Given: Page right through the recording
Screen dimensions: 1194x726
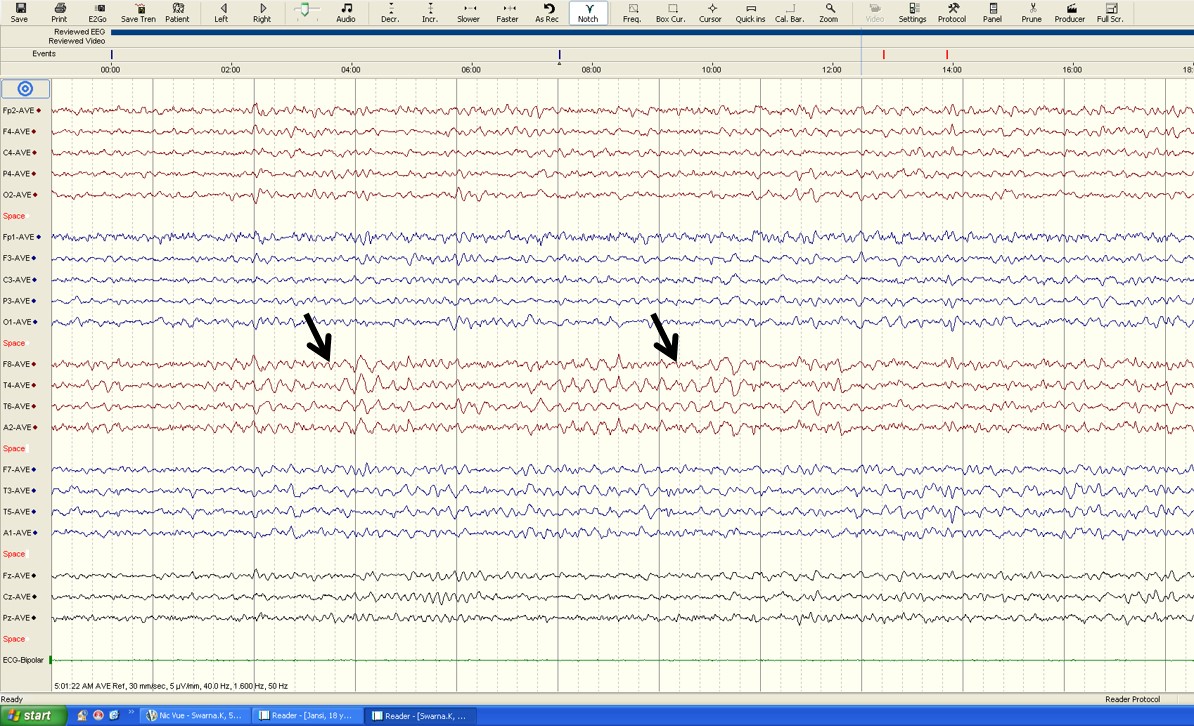Looking at the screenshot, I should click(x=262, y=12).
